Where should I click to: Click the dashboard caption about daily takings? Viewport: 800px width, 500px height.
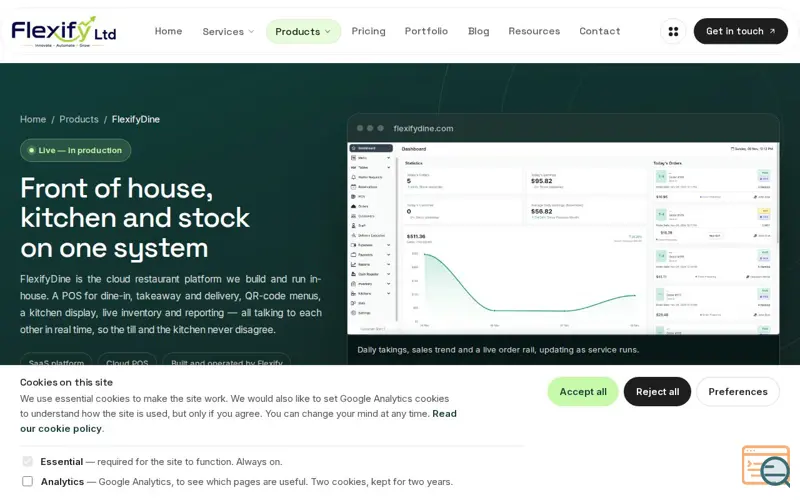point(498,350)
